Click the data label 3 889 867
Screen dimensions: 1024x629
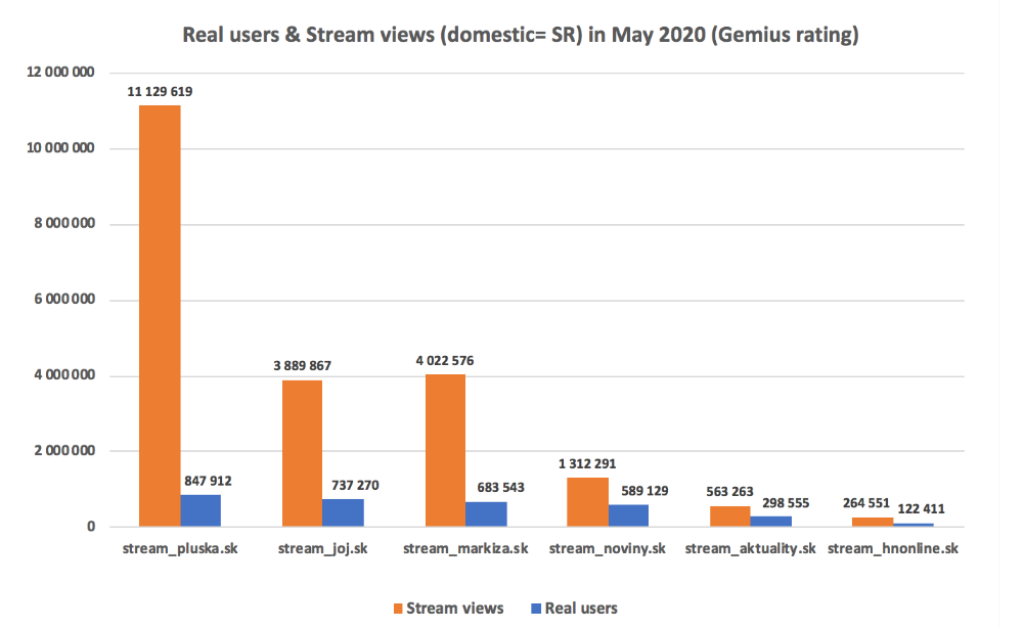pyautogui.click(x=302, y=366)
